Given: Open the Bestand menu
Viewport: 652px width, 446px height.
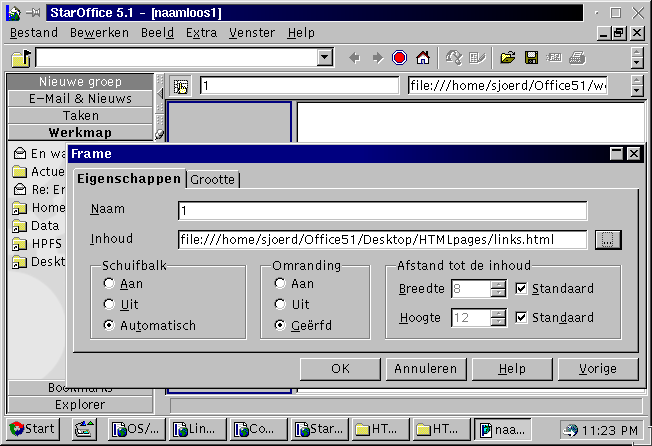Looking at the screenshot, I should 34,33.
